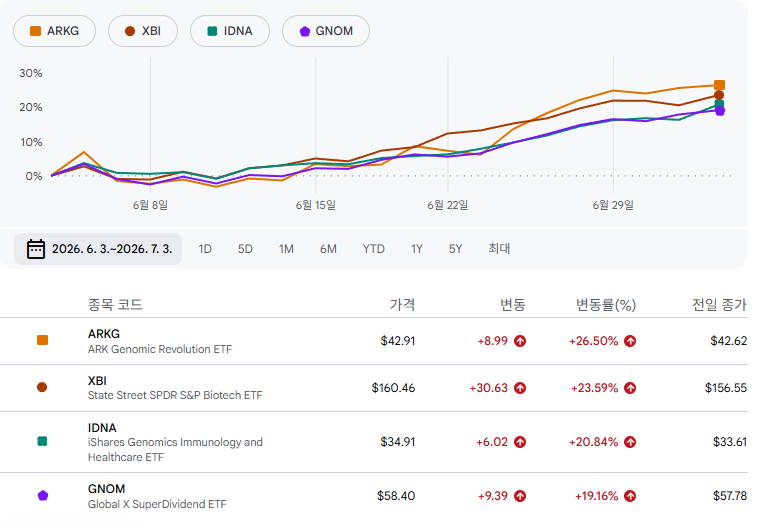
Task: Click the up-arrow icon next to +20.84%
Action: click(x=630, y=442)
